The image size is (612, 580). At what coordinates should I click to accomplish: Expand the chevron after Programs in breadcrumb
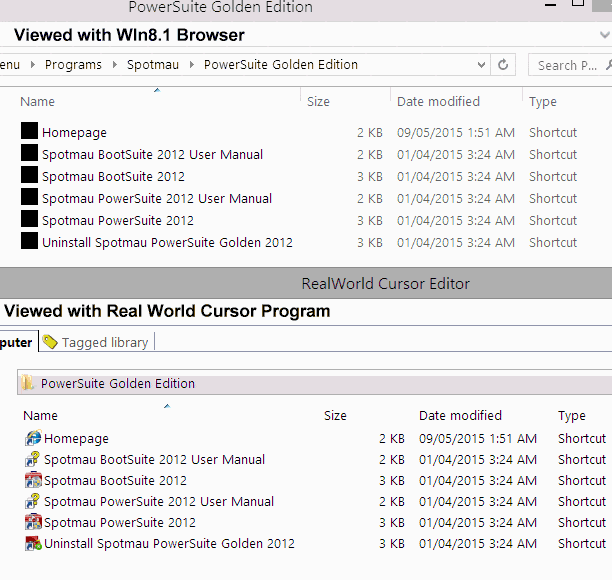pyautogui.click(x=114, y=65)
